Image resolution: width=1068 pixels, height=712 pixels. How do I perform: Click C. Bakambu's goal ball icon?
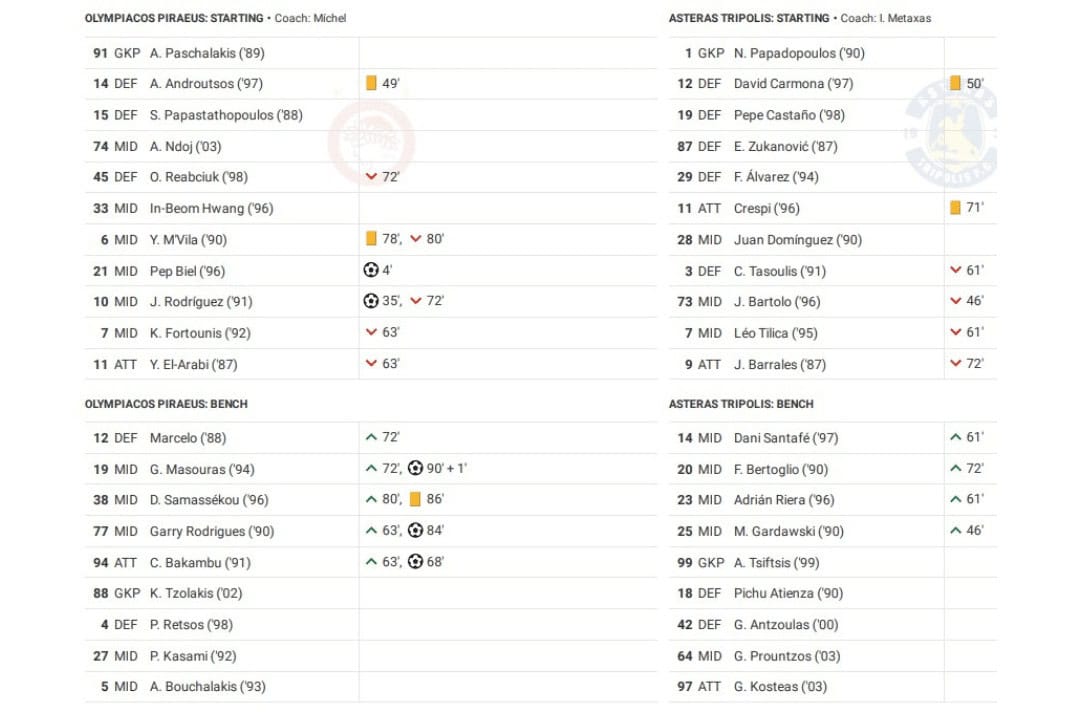tap(415, 561)
